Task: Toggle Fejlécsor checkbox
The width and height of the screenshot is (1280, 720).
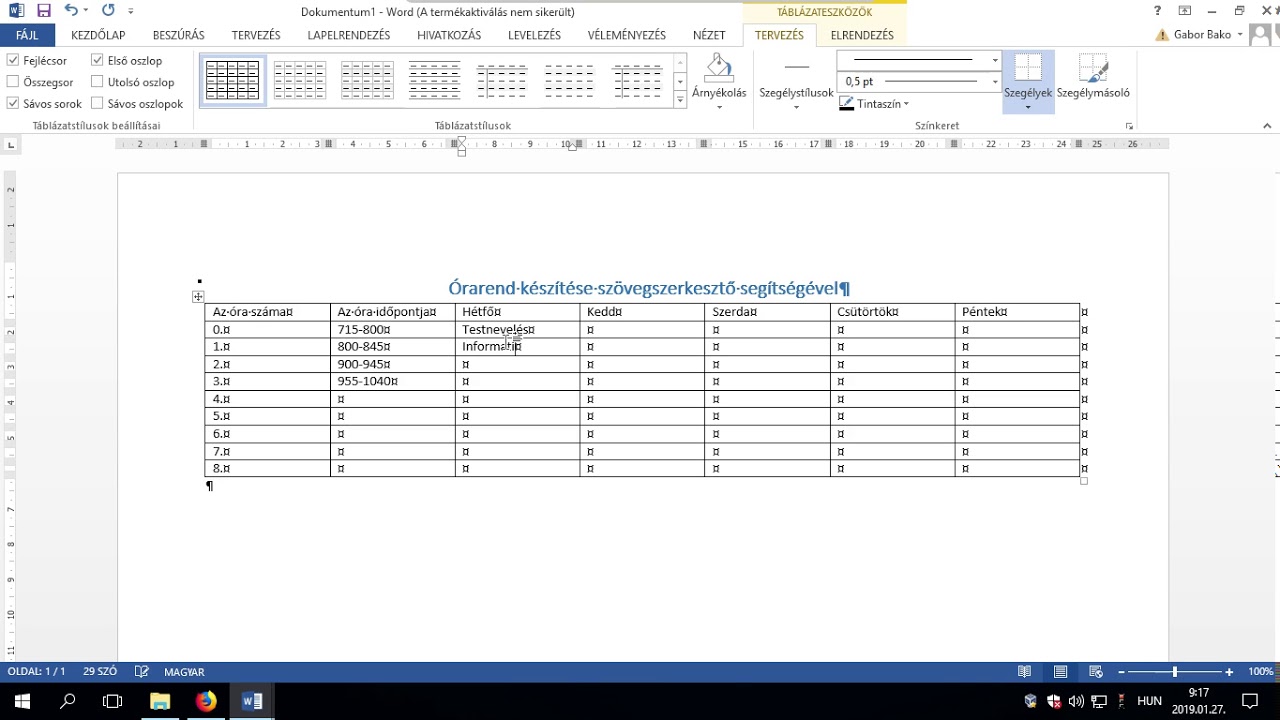Action: coord(13,60)
